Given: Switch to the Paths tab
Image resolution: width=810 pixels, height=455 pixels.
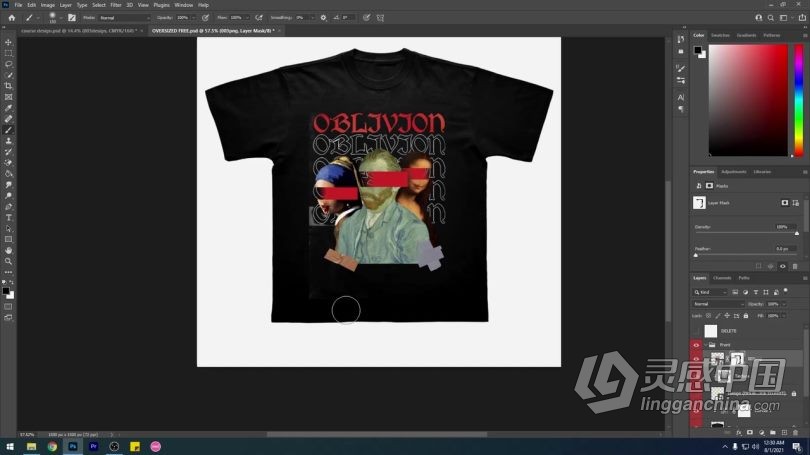Looking at the screenshot, I should [744, 278].
